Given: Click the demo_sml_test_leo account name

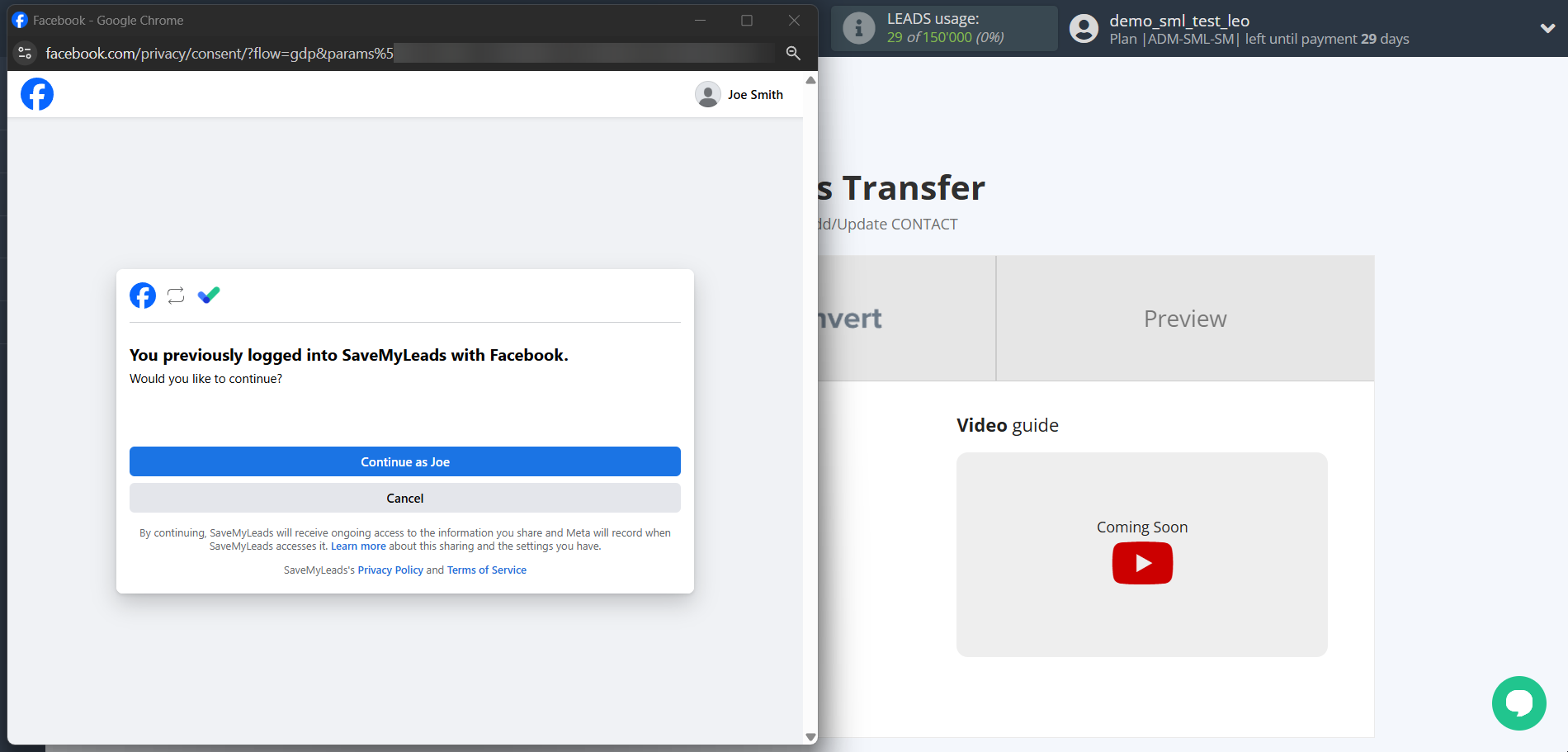Looking at the screenshot, I should pyautogui.click(x=1179, y=21).
